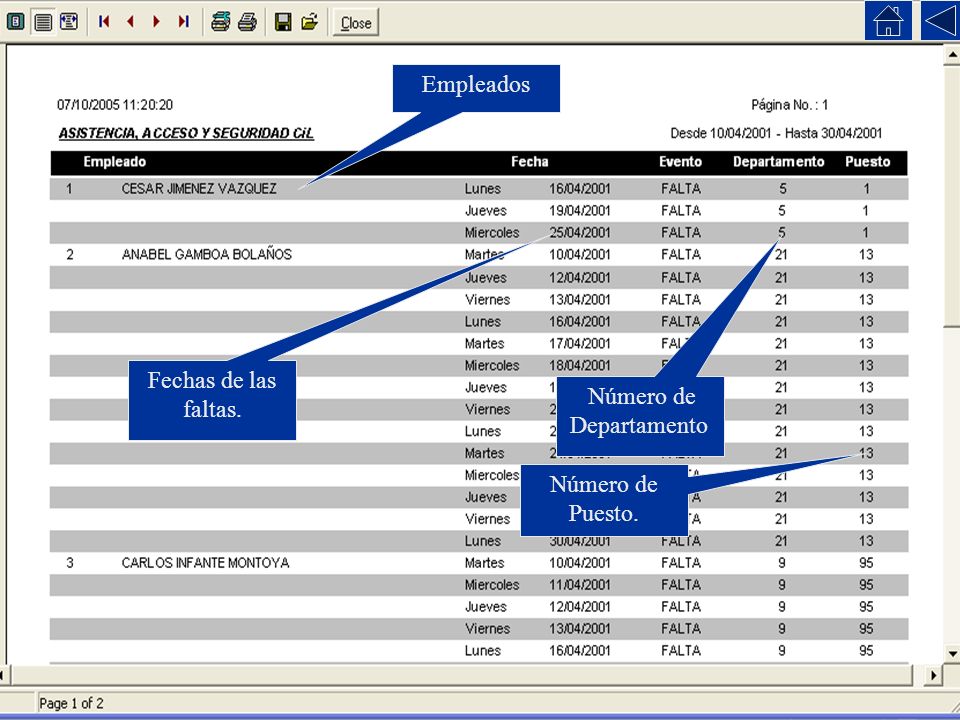Screen dimensions: 960x720
Task: Click the date 11/04/2001
Action: 580,585
